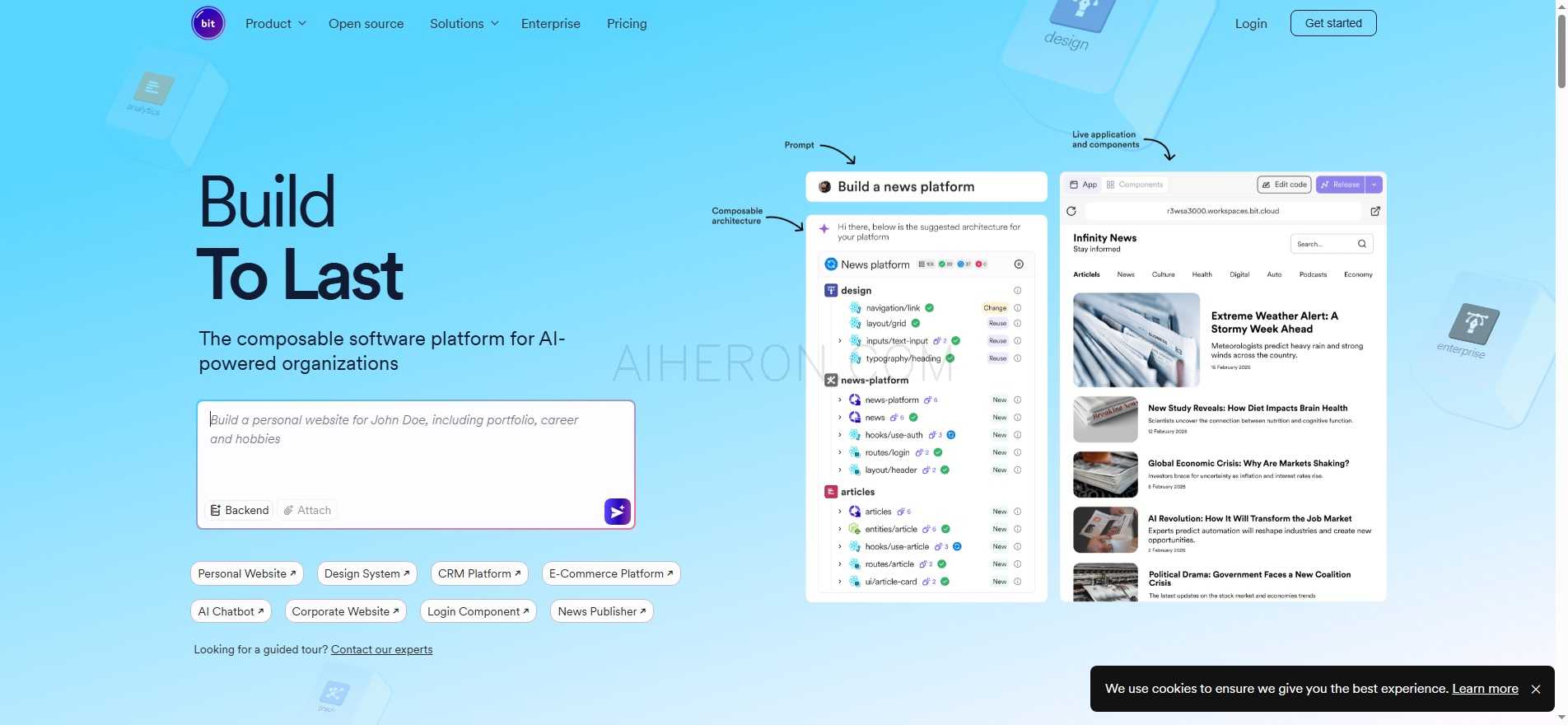Viewport: 1568px width, 725px height.
Task: Dismiss the cookie notice with X
Action: coord(1536,689)
